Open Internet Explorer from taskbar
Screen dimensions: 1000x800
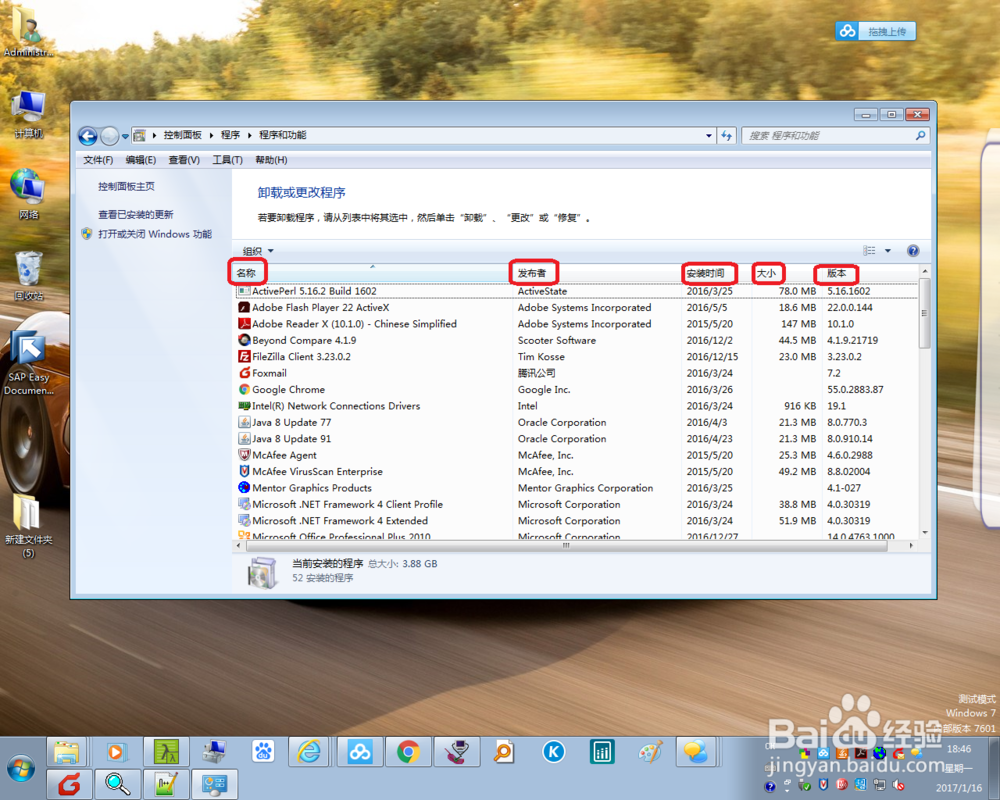[309, 753]
